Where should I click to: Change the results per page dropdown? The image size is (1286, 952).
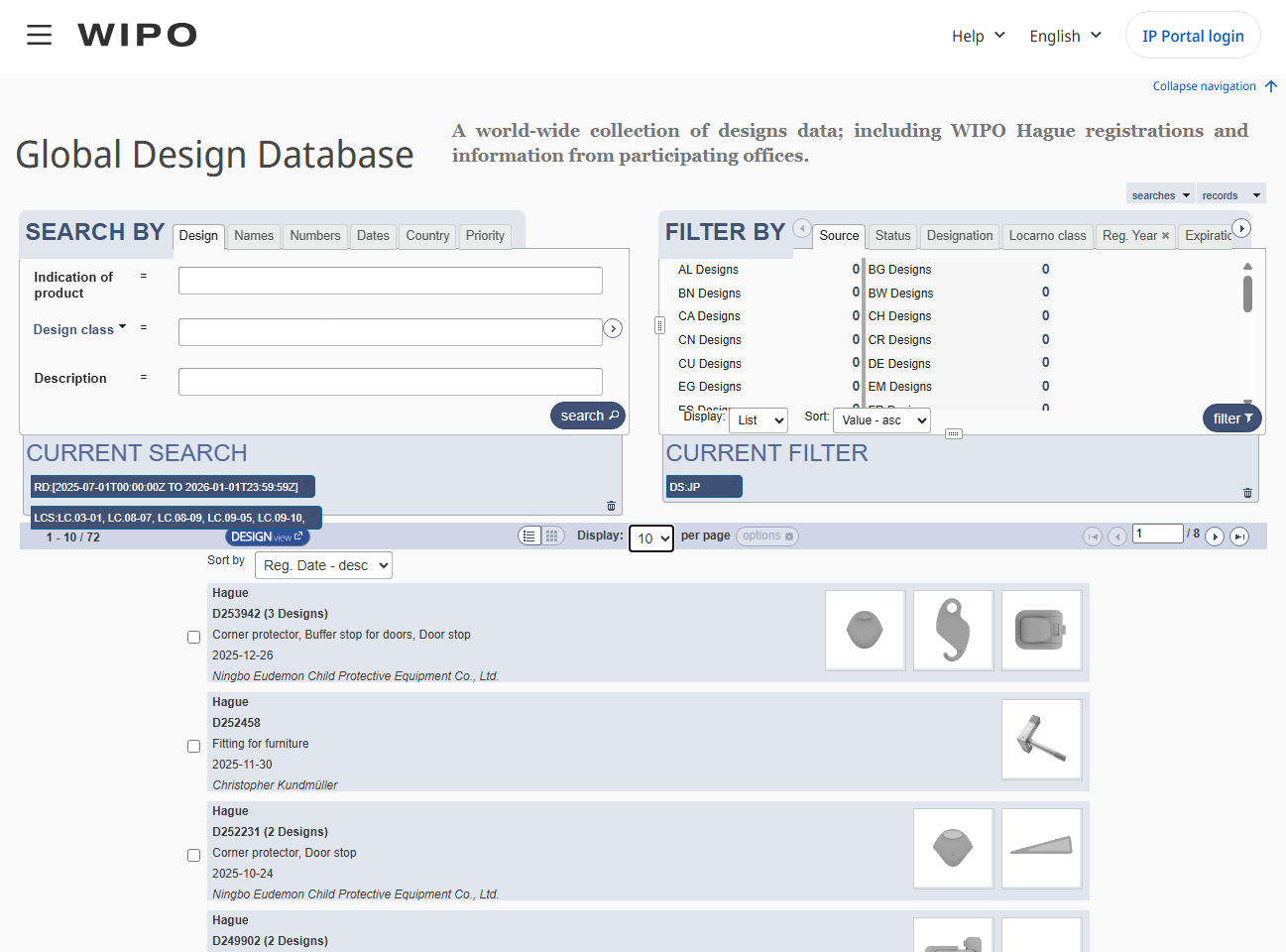(x=651, y=538)
